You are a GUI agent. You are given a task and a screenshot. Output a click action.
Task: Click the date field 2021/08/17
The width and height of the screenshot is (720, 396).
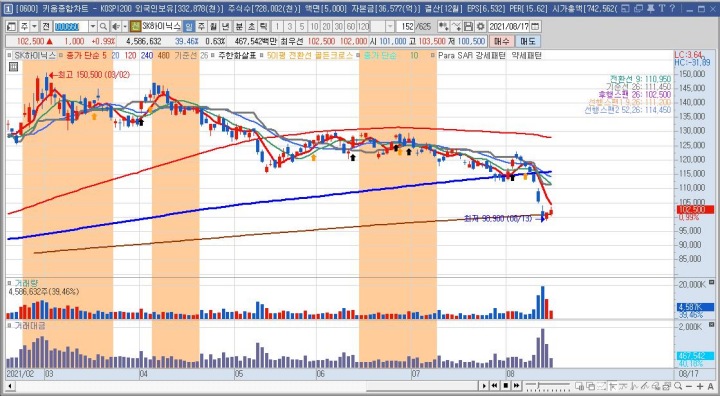tap(508, 27)
